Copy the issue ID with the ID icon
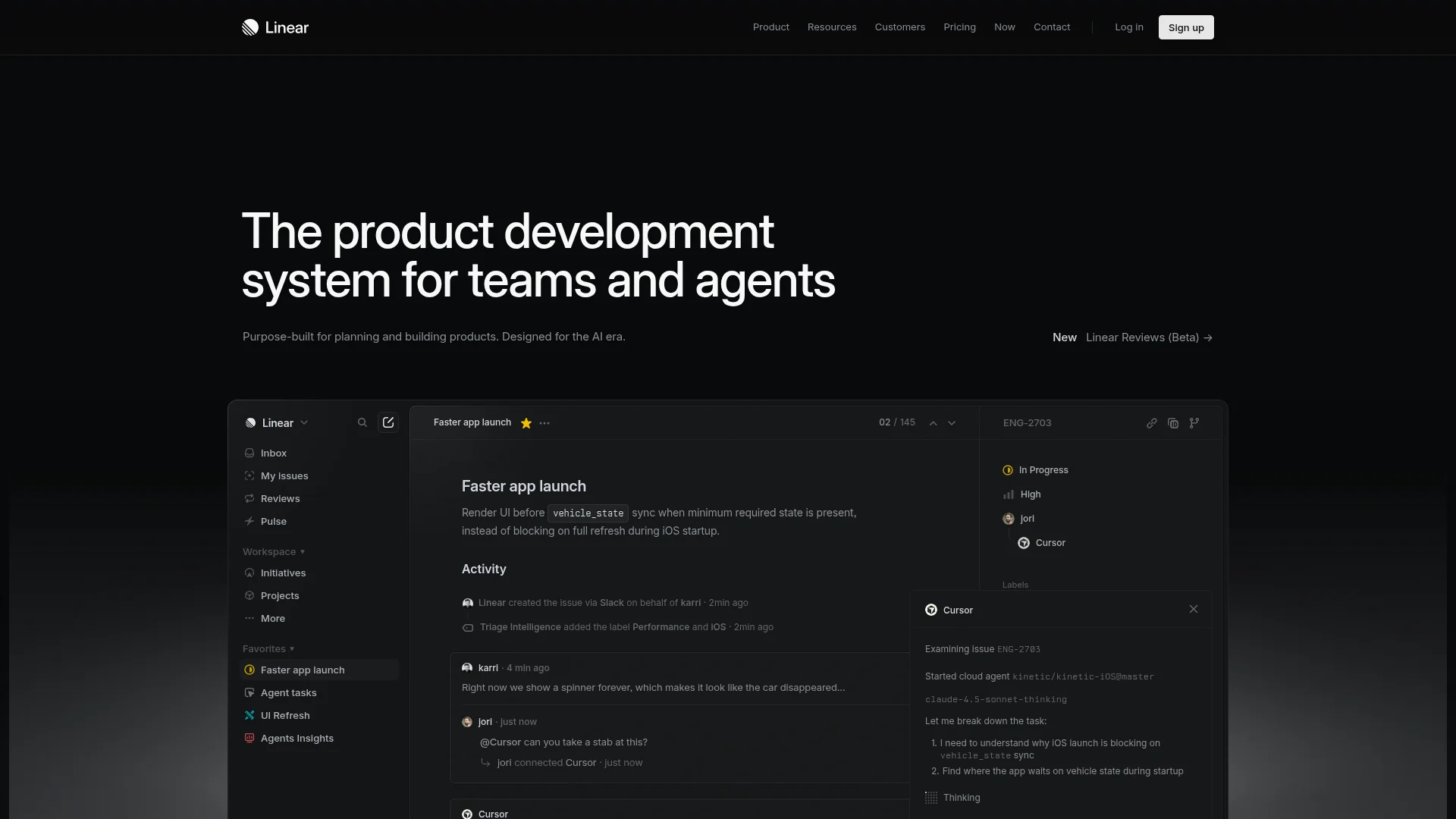 click(1173, 423)
